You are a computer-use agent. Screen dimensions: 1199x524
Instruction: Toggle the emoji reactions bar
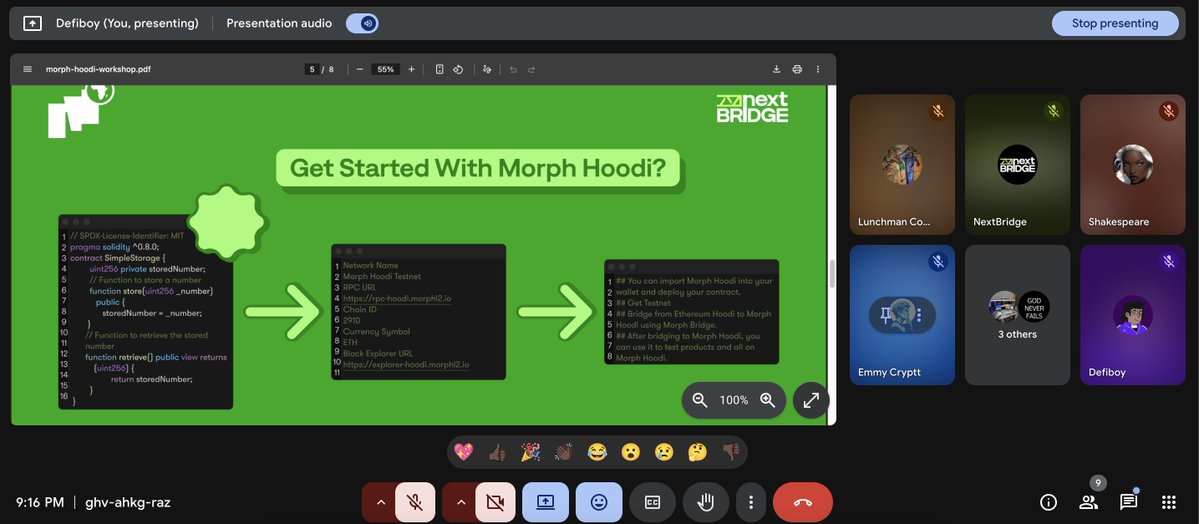599,503
